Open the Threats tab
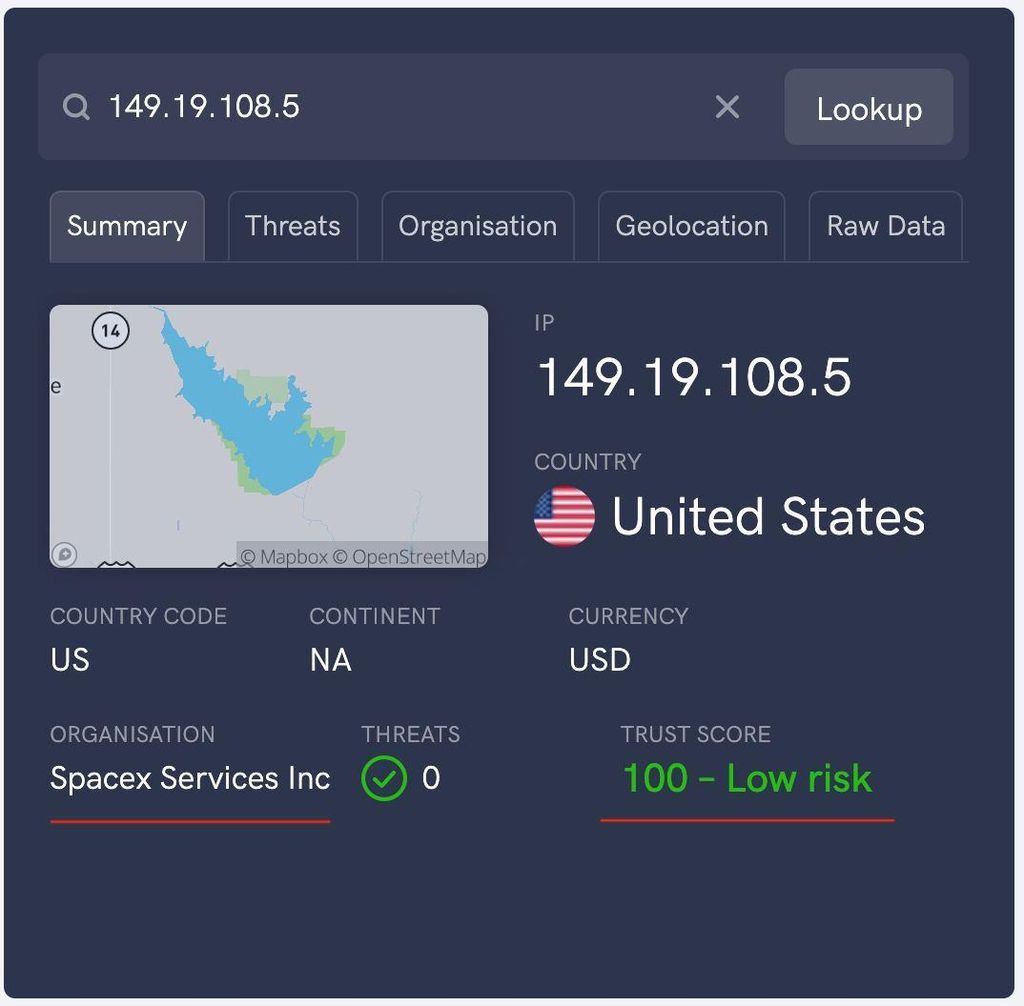The height and width of the screenshot is (1006, 1024). [x=293, y=226]
